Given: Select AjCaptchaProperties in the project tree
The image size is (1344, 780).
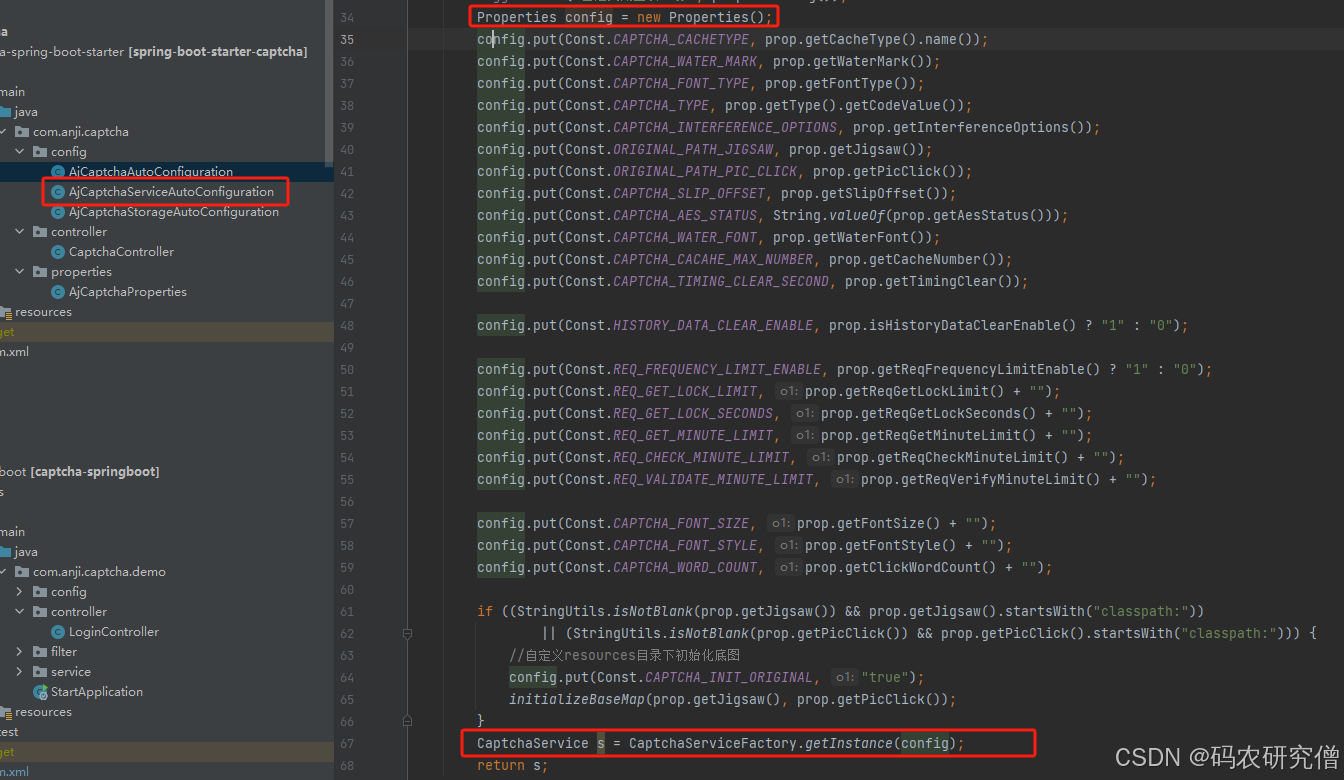Looking at the screenshot, I should click(128, 292).
